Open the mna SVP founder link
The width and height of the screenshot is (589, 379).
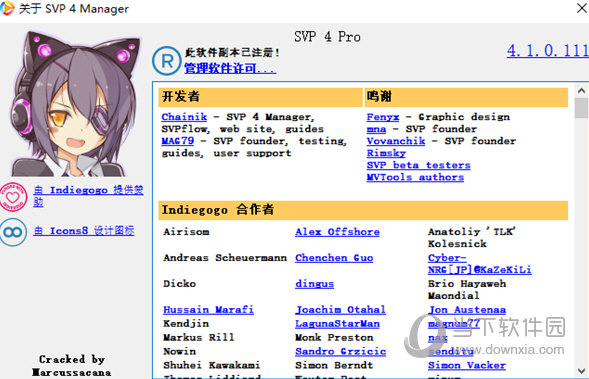point(376,129)
